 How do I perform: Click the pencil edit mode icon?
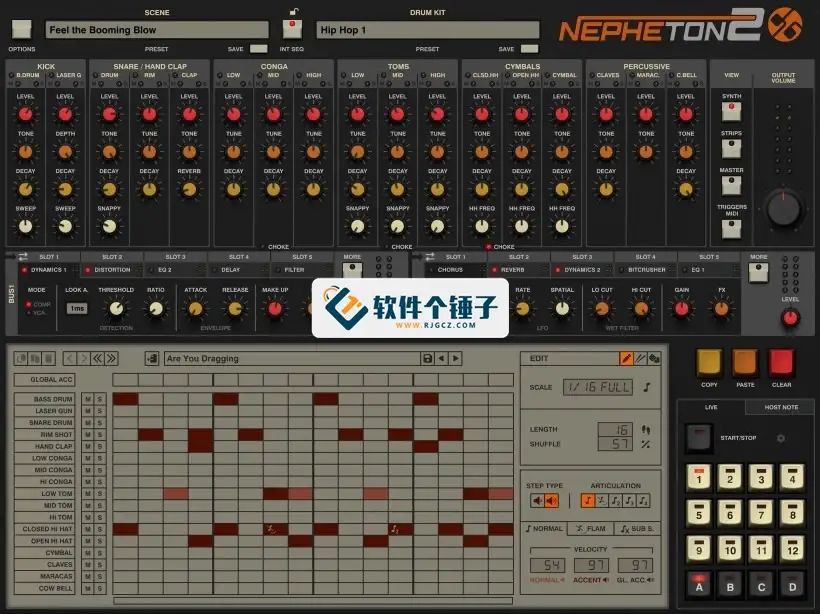pyautogui.click(x=628, y=358)
